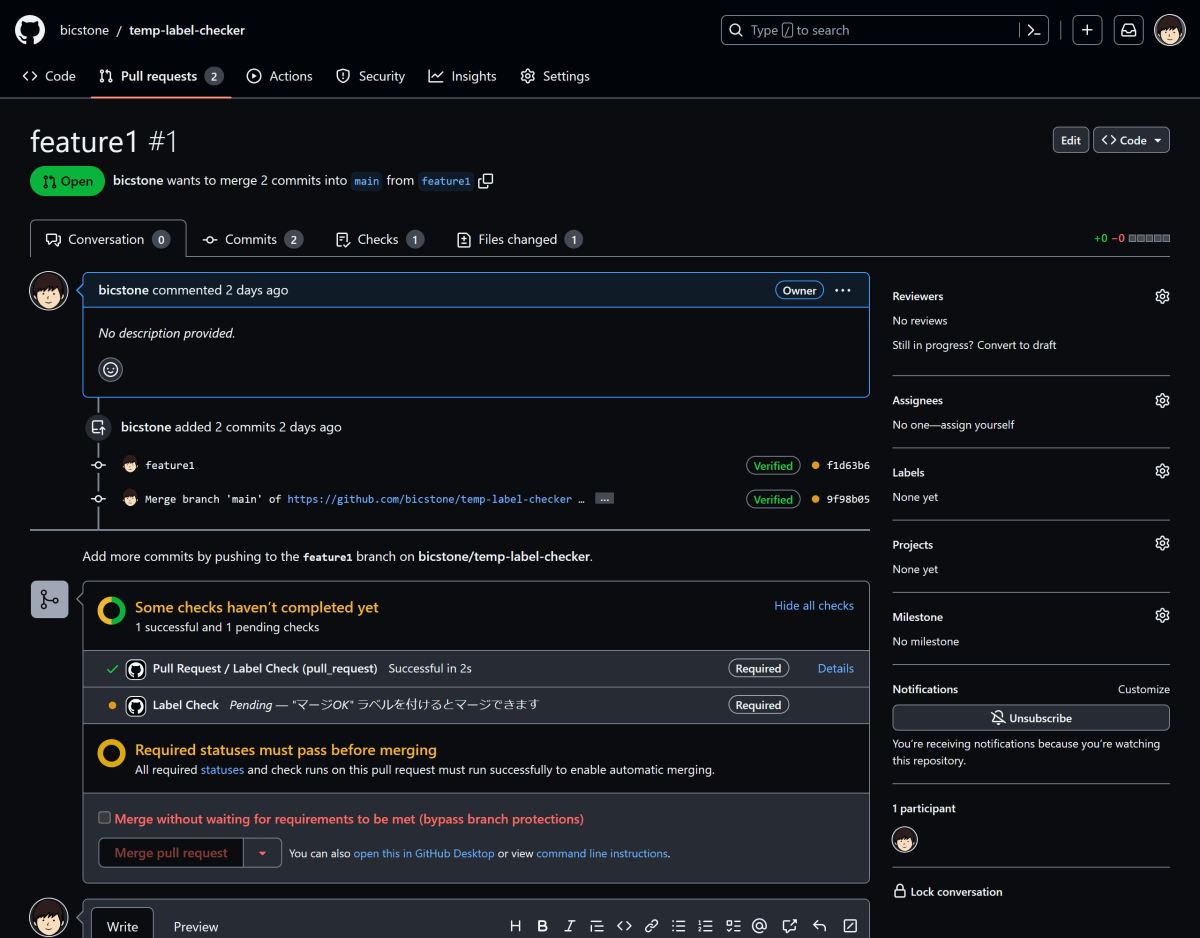
Task: Mention a user with the @ icon
Action: pos(759,926)
